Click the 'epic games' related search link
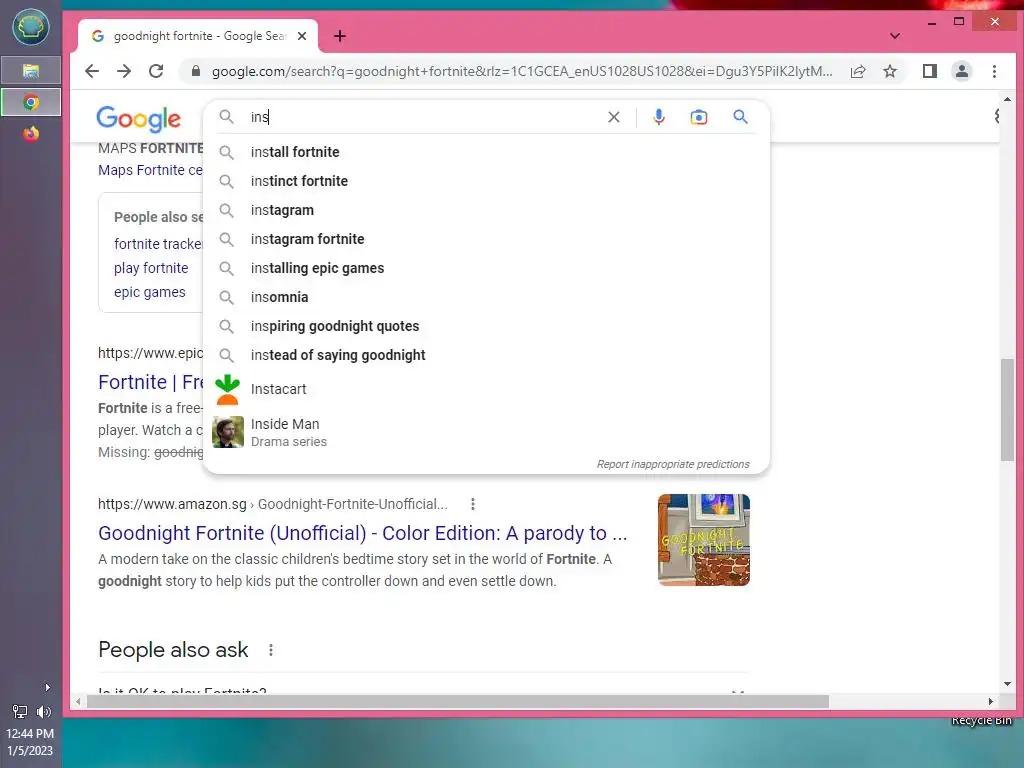The image size is (1024, 768). point(150,292)
